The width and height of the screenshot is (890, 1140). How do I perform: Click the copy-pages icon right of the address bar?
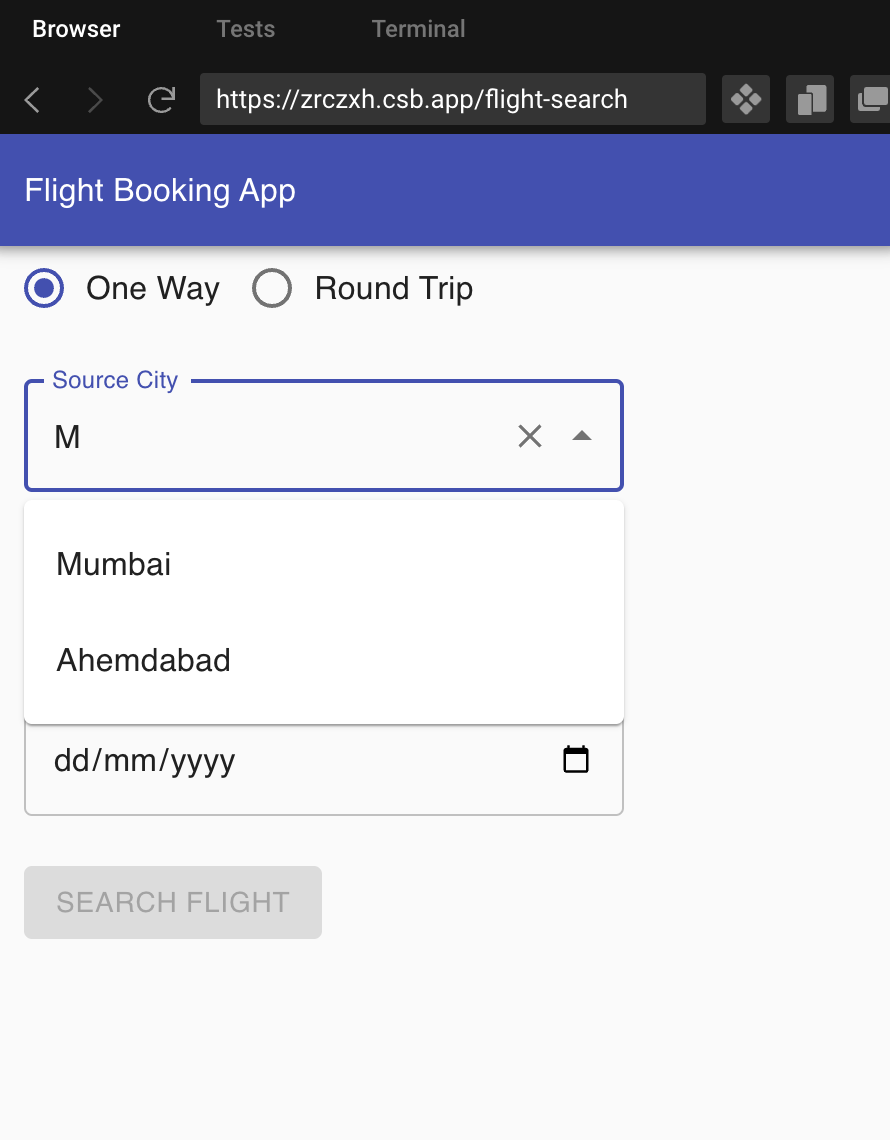(810, 99)
